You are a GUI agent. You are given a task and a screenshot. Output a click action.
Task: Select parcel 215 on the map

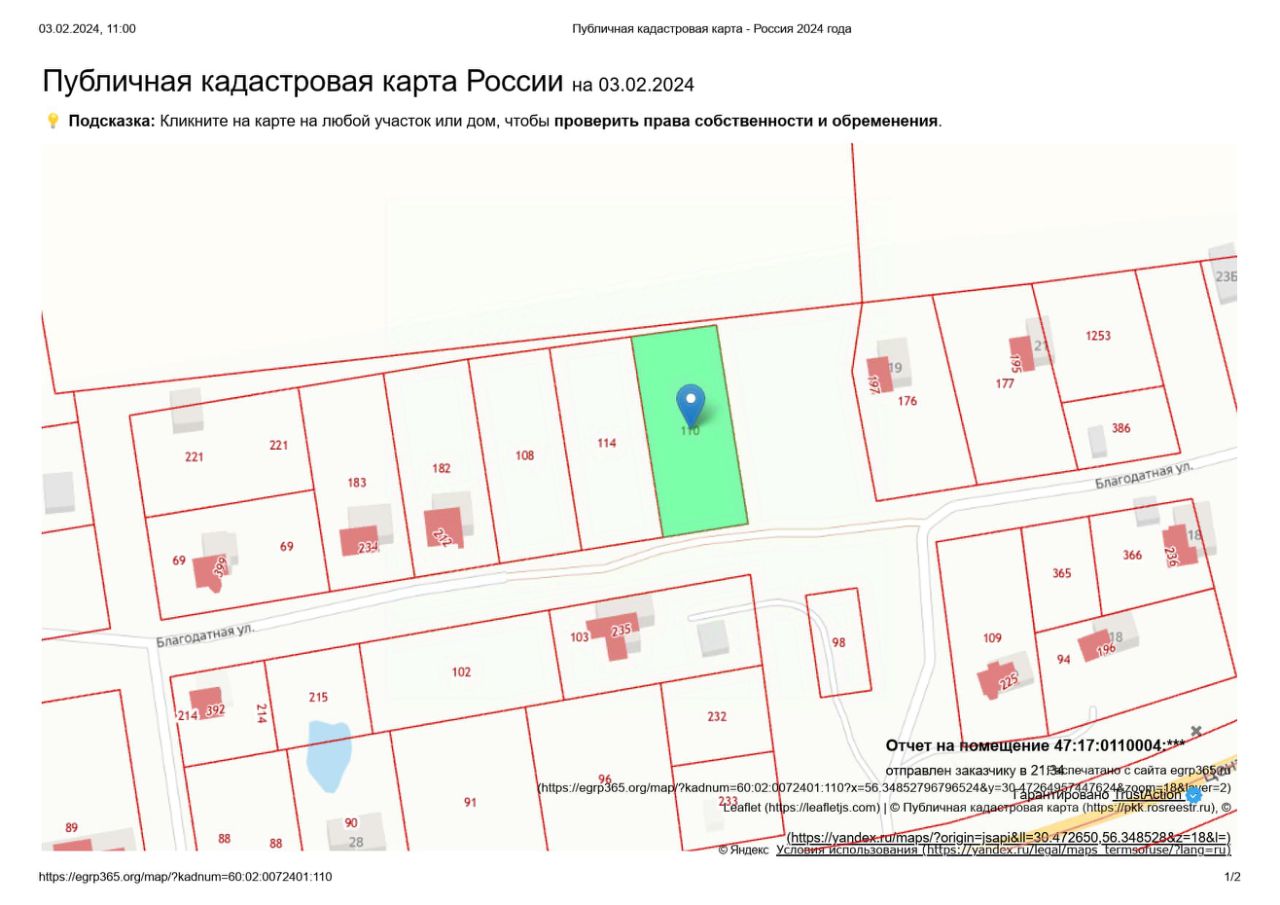[x=318, y=698]
